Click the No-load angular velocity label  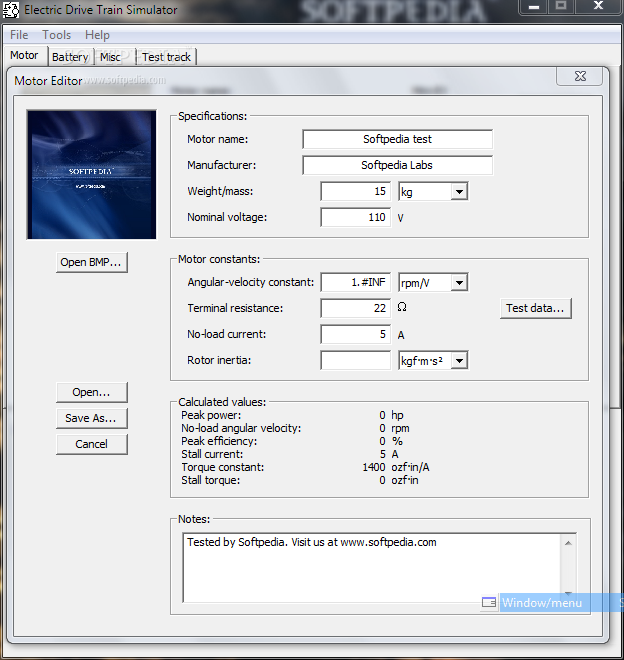click(x=241, y=428)
